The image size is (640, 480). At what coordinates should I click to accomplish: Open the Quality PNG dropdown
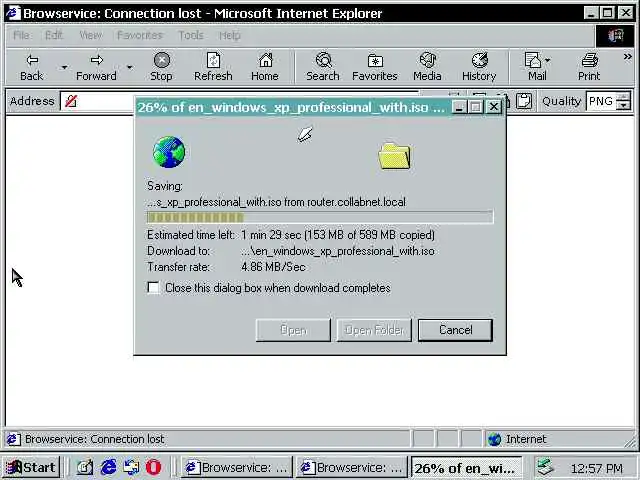coord(609,101)
